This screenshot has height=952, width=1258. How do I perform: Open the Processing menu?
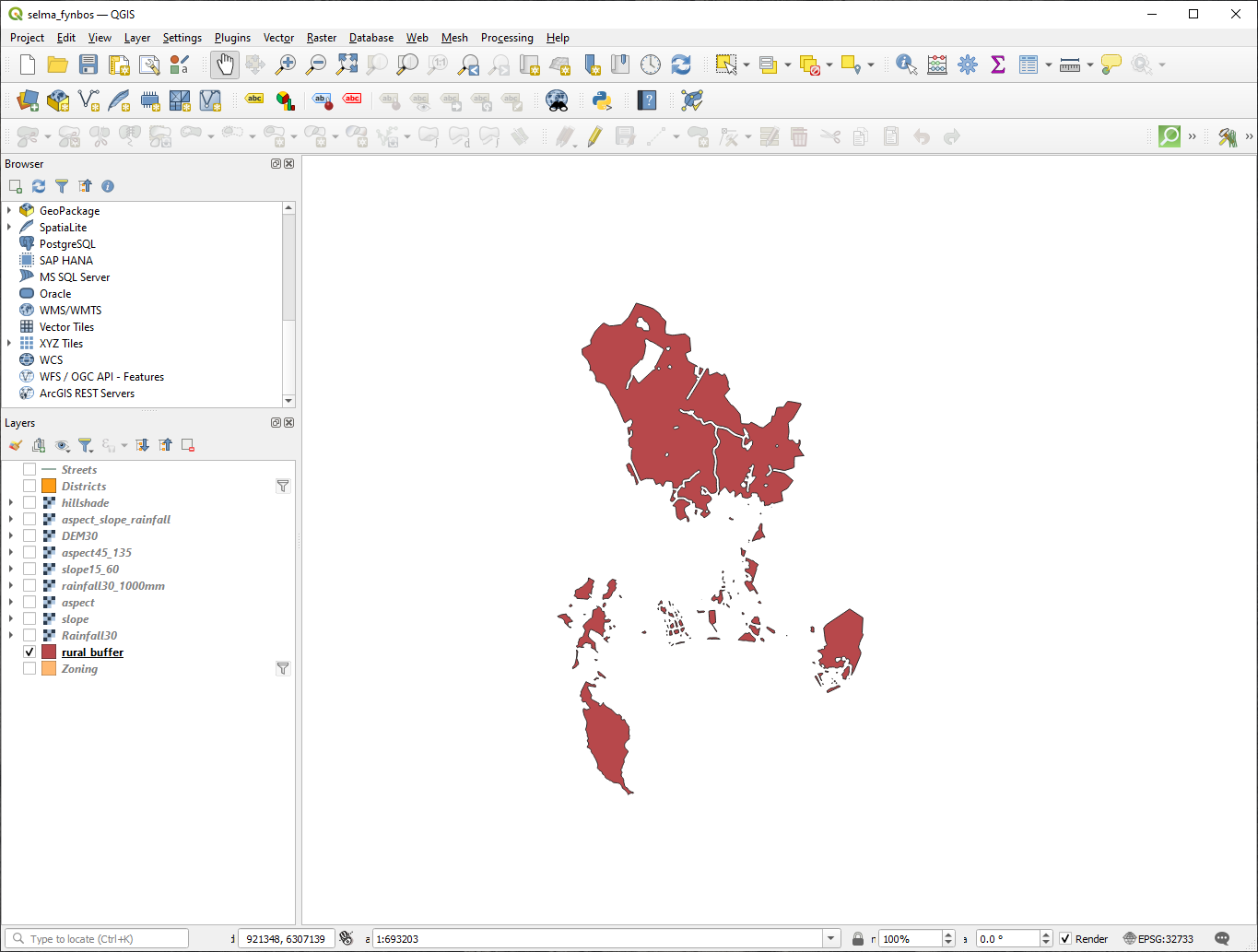click(506, 38)
